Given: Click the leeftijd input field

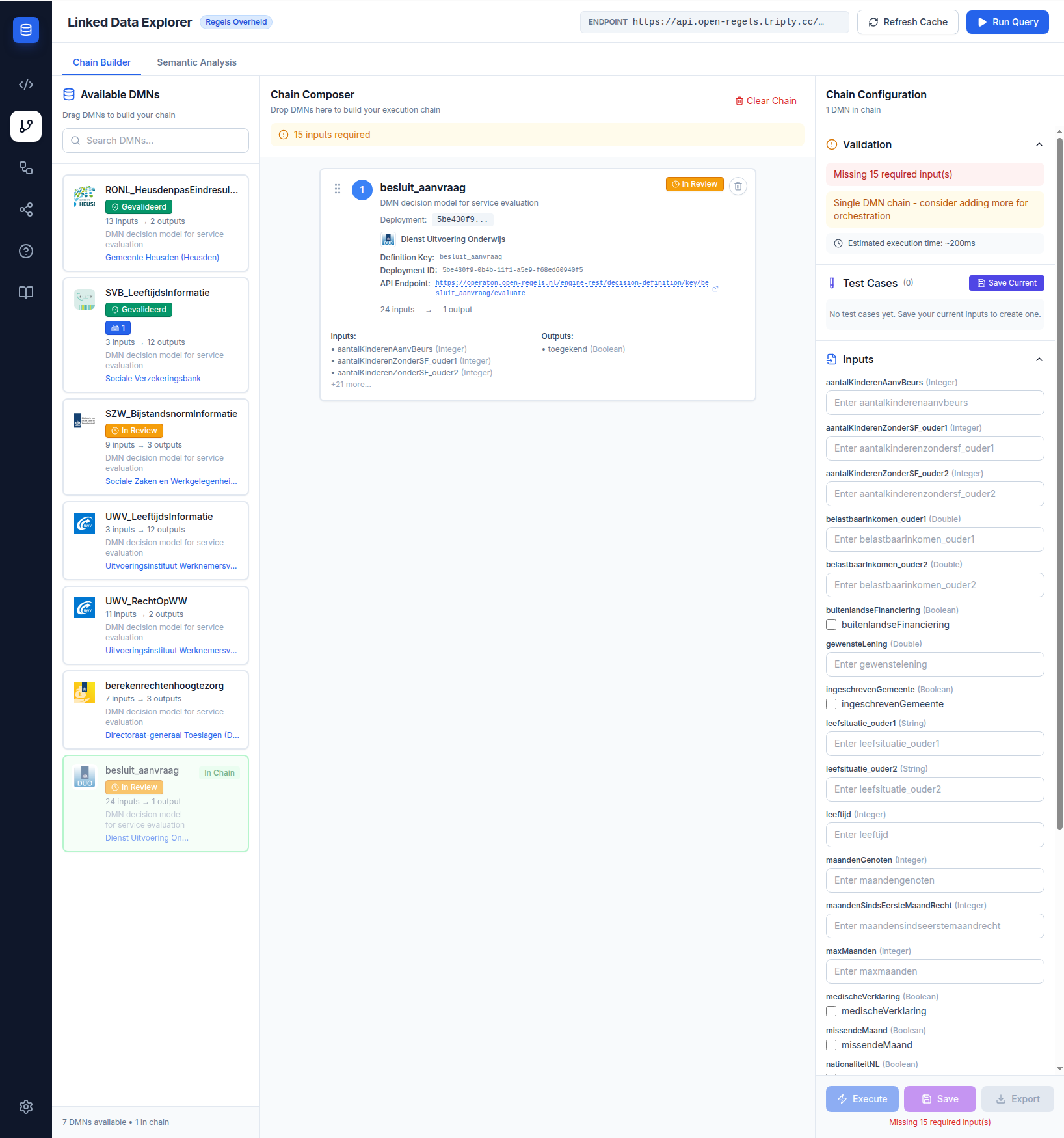Looking at the screenshot, I should click(x=935, y=835).
